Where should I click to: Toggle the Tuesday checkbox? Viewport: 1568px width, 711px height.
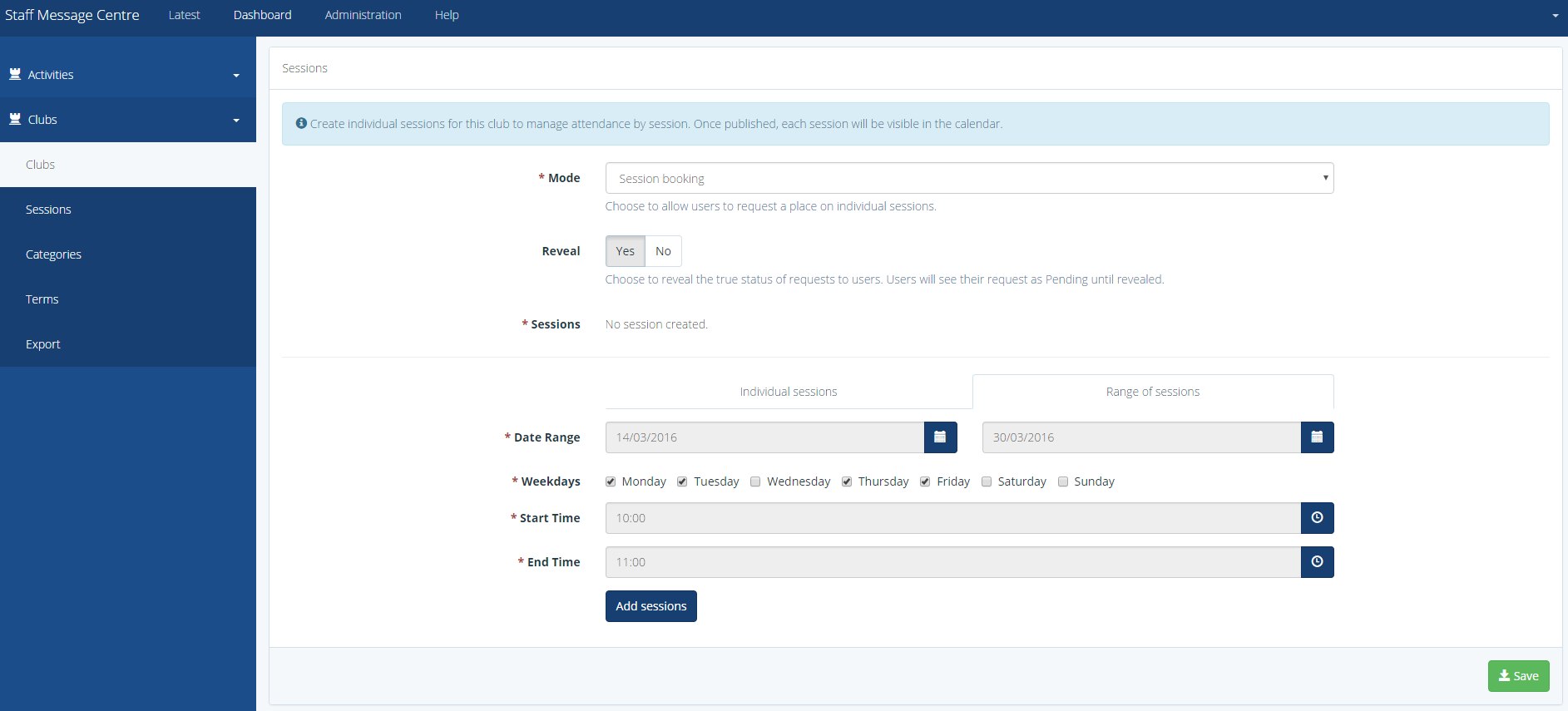(682, 481)
